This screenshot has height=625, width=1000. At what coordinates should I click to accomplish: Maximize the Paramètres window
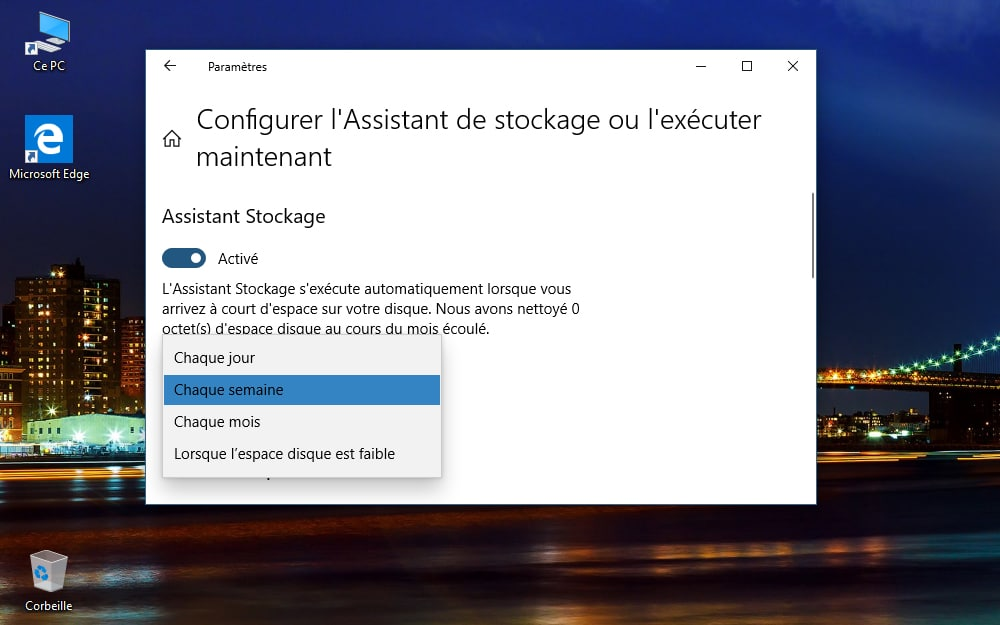coord(746,66)
